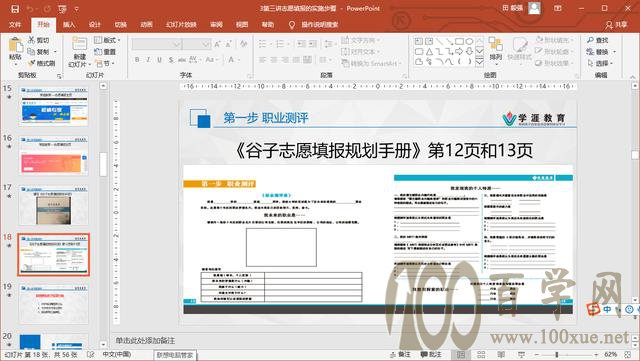
Task: Click the New Slide icon
Action: [79, 44]
